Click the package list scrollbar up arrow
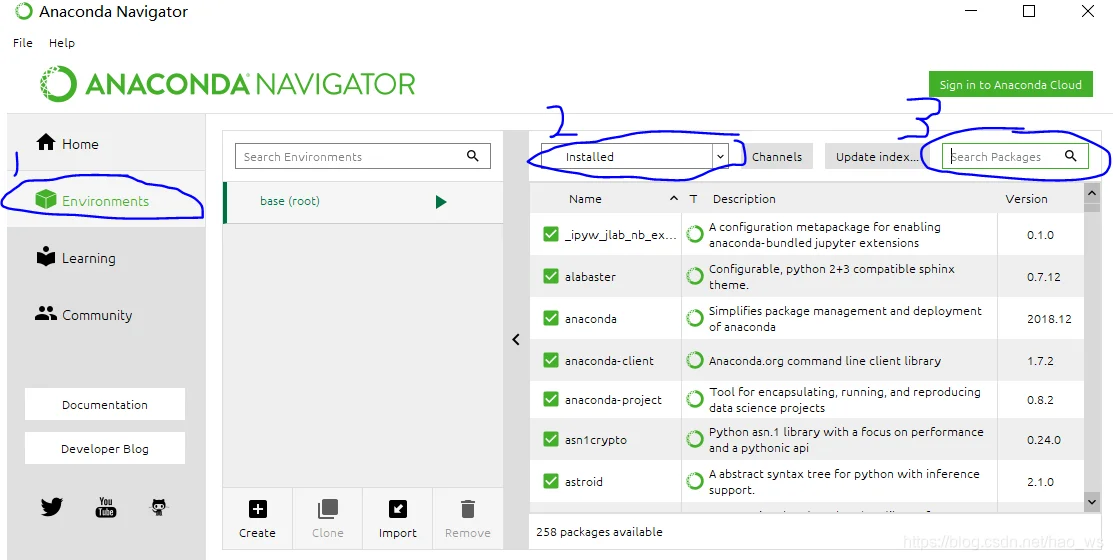1113x560 pixels. (x=1092, y=192)
